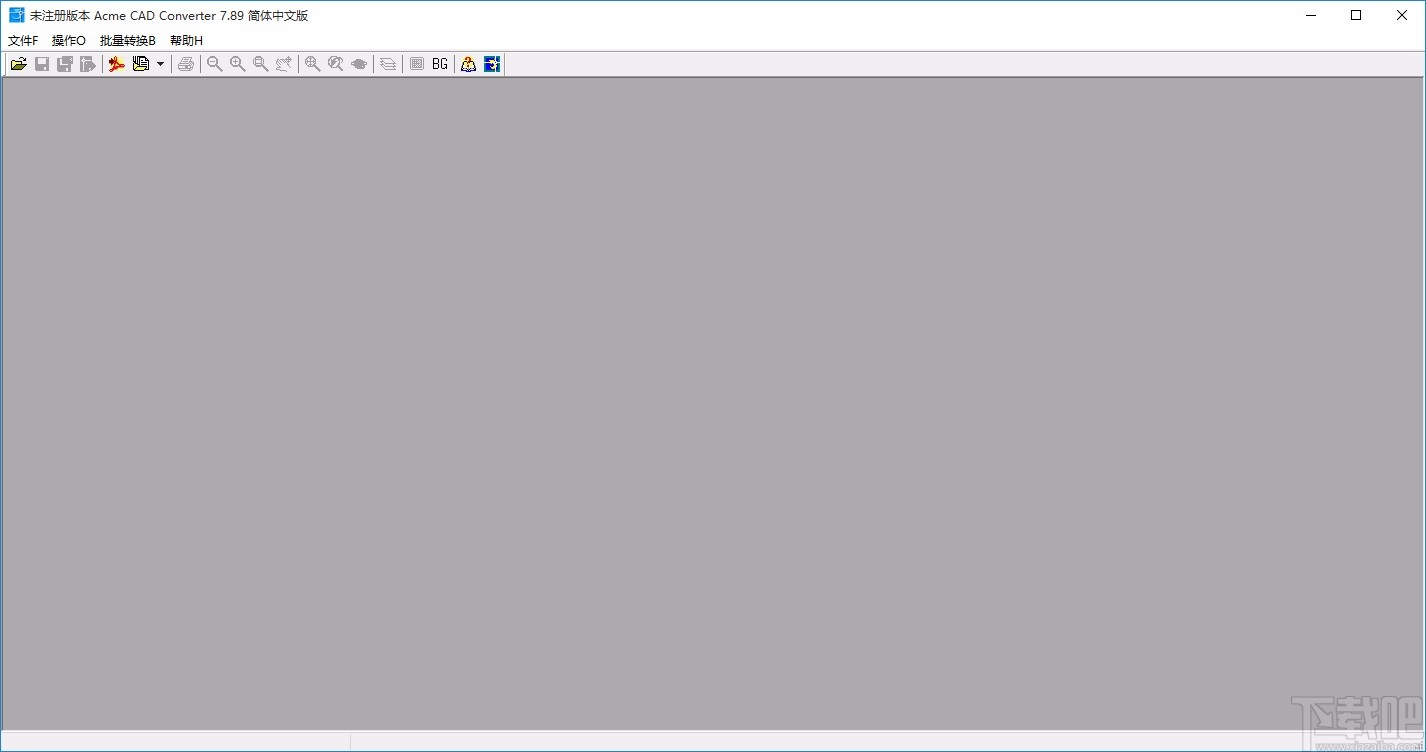Click the Acme CAD Converter logo icon
The image size is (1426, 752).
coord(491,63)
